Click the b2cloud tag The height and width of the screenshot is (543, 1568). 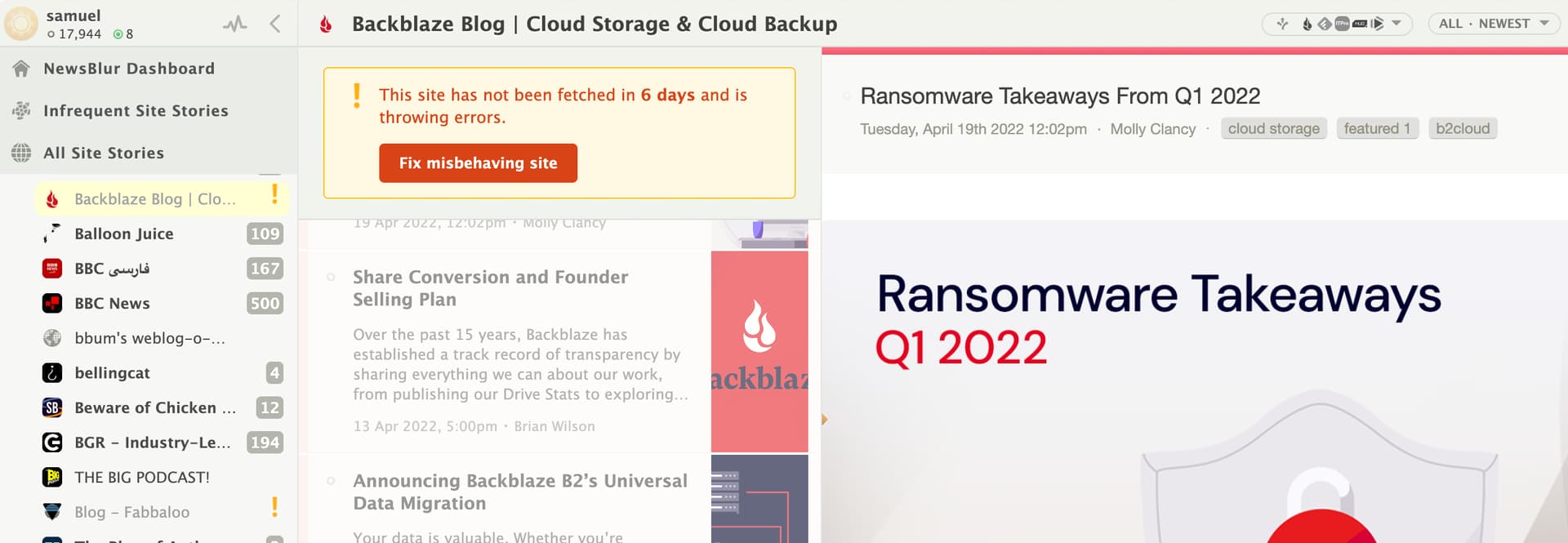tap(1462, 129)
